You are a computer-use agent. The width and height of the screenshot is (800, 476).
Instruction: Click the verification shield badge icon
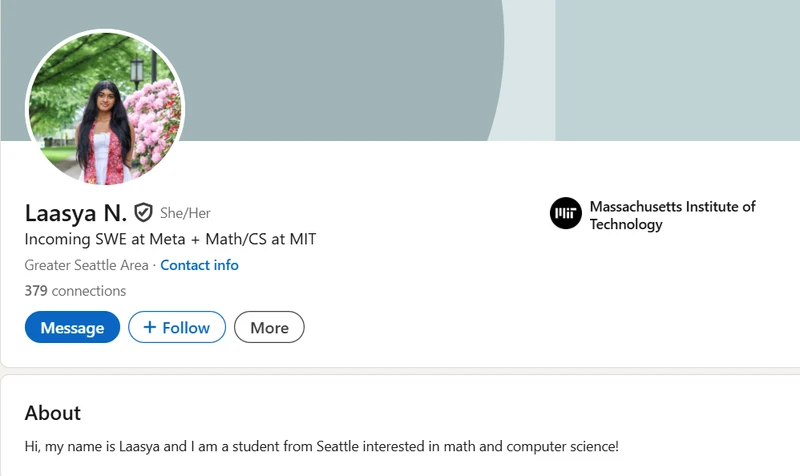[x=144, y=213]
